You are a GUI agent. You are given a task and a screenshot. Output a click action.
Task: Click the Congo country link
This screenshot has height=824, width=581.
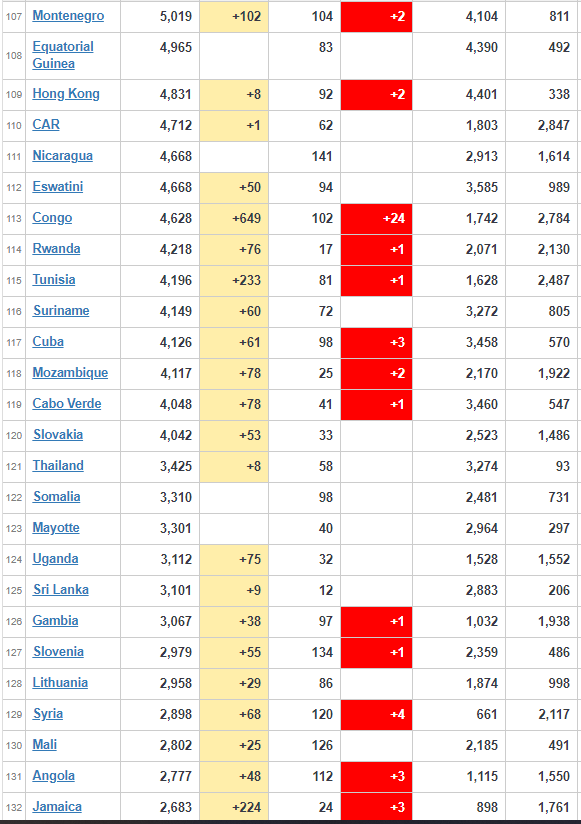coord(52,218)
